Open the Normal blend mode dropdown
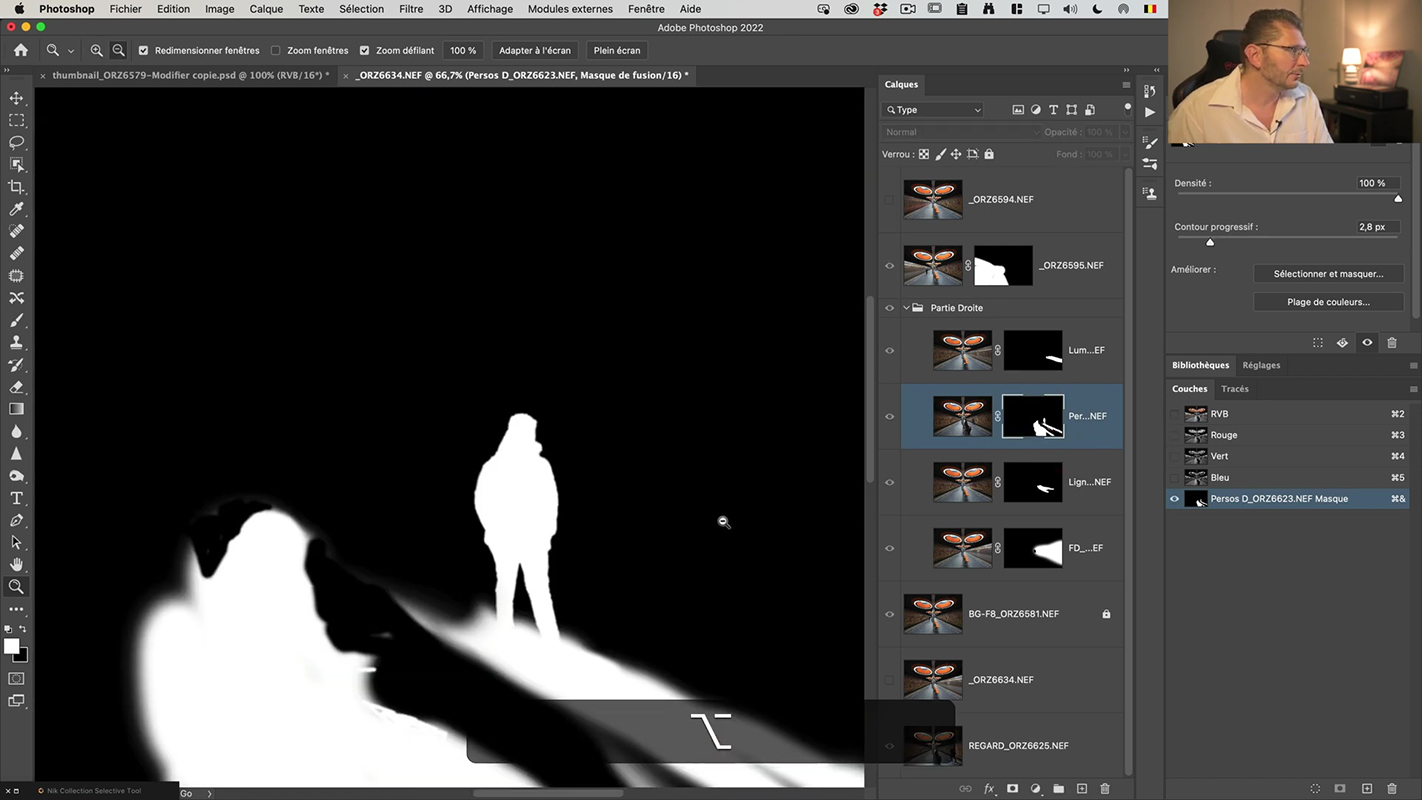1422x800 pixels. pyautogui.click(x=958, y=132)
